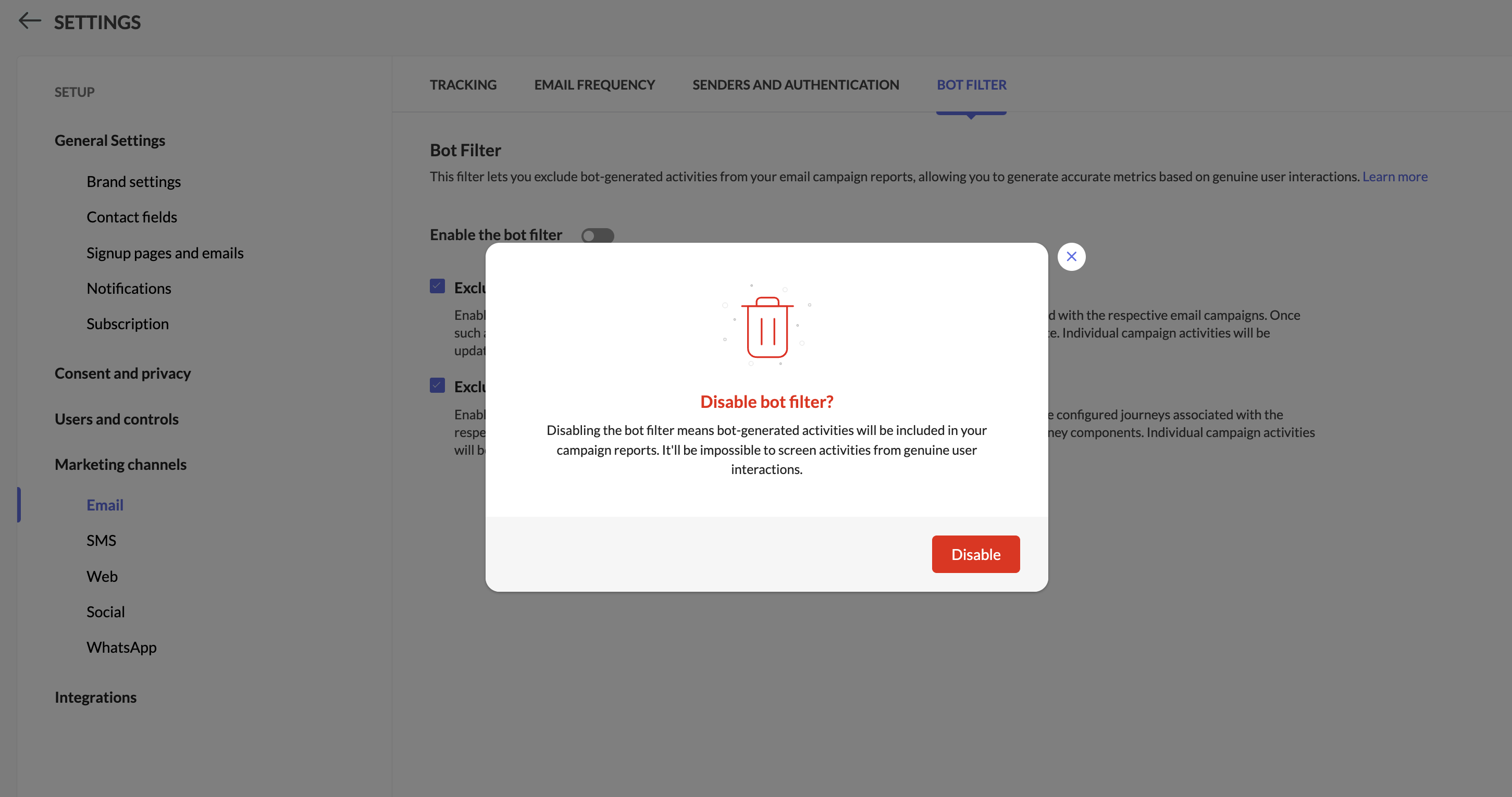Open the Integrations section
The height and width of the screenshot is (797, 1512).
(95, 697)
